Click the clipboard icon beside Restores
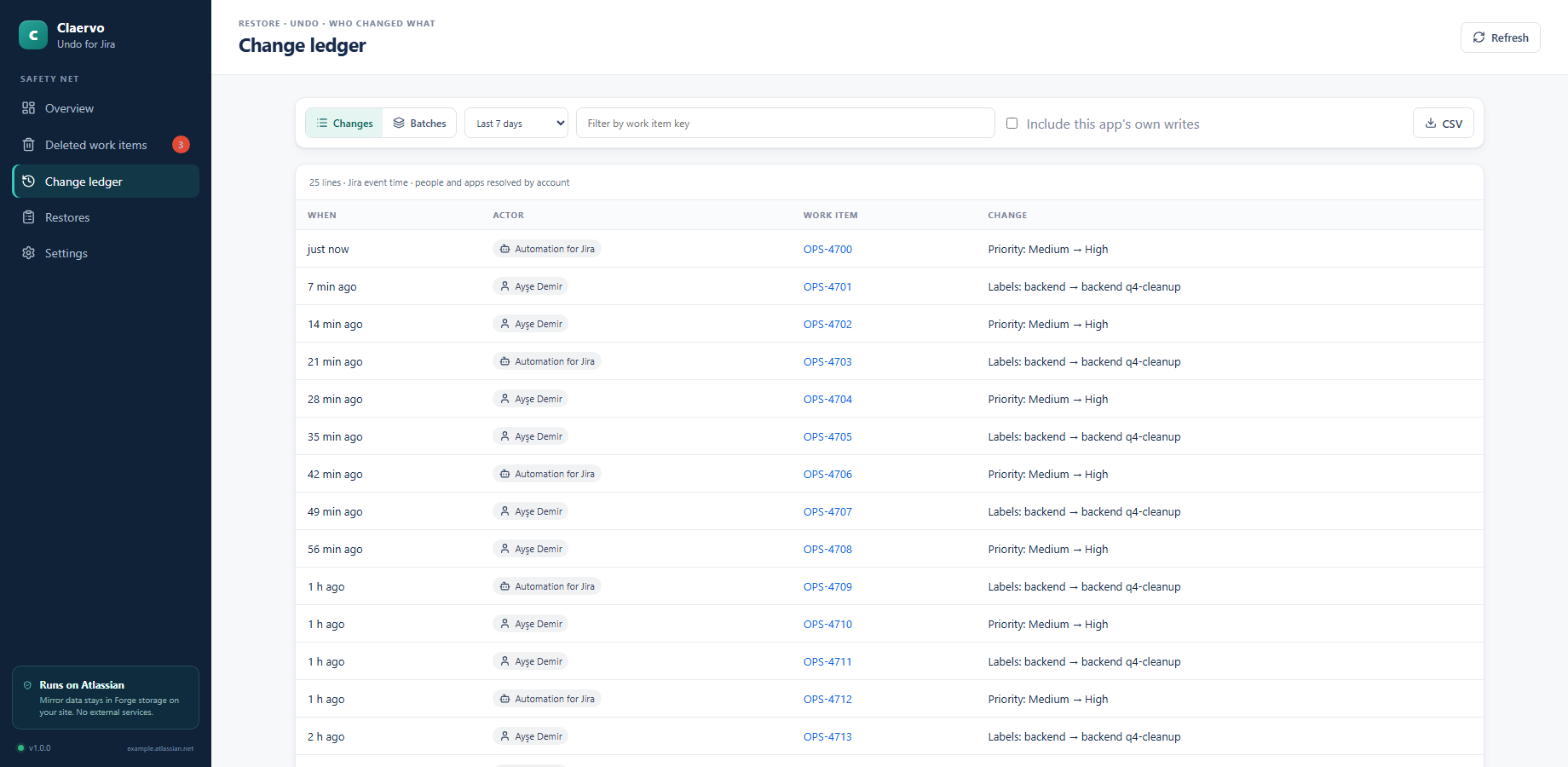 [x=29, y=217]
